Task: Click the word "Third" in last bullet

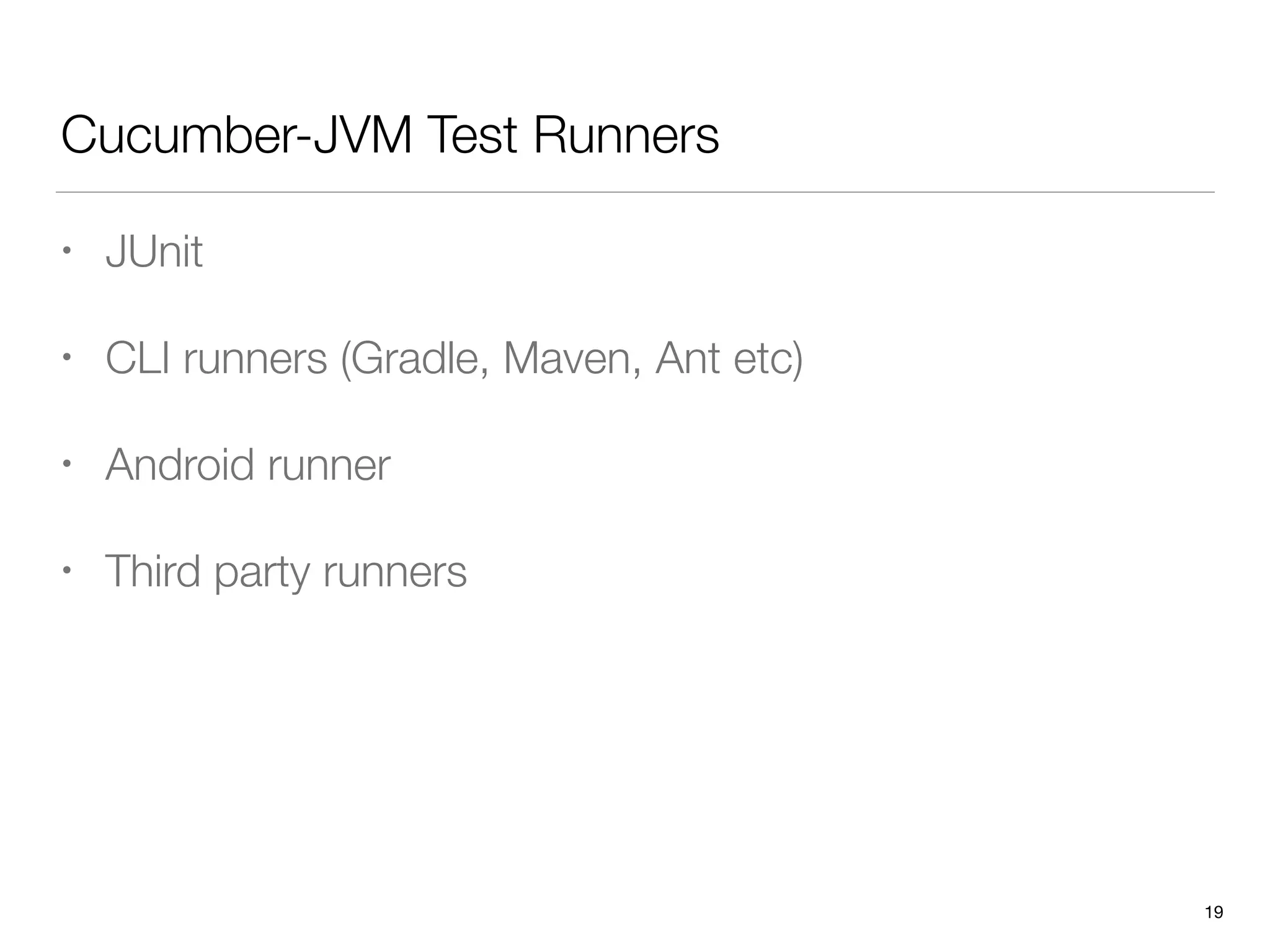Action: point(153,571)
